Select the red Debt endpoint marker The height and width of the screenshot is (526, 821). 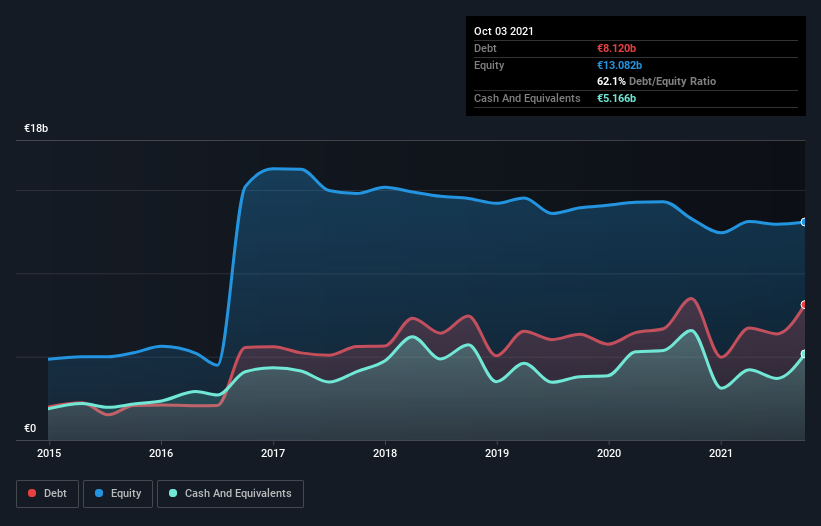tap(804, 305)
